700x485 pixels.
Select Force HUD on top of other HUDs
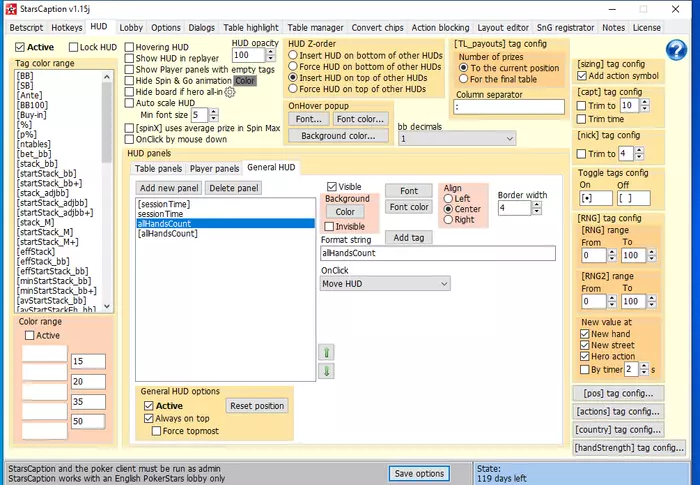coord(293,89)
